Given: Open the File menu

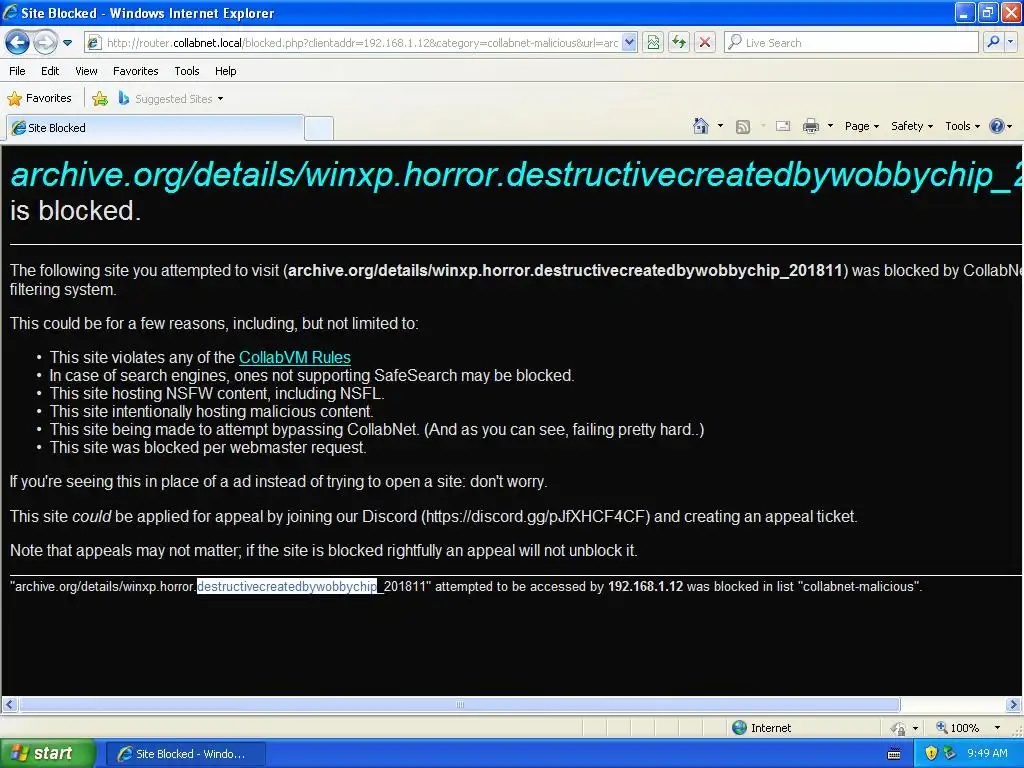Looking at the screenshot, I should click(x=18, y=71).
